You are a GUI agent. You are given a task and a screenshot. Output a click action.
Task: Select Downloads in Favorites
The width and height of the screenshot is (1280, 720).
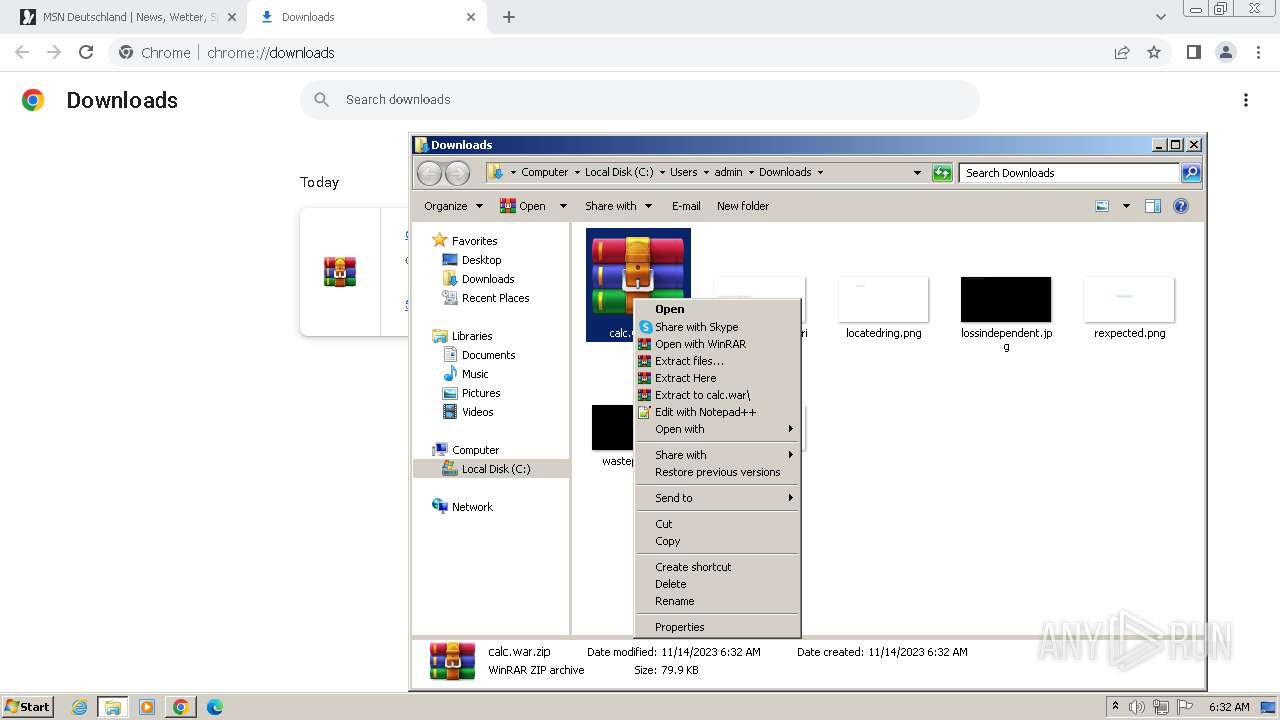coord(488,279)
